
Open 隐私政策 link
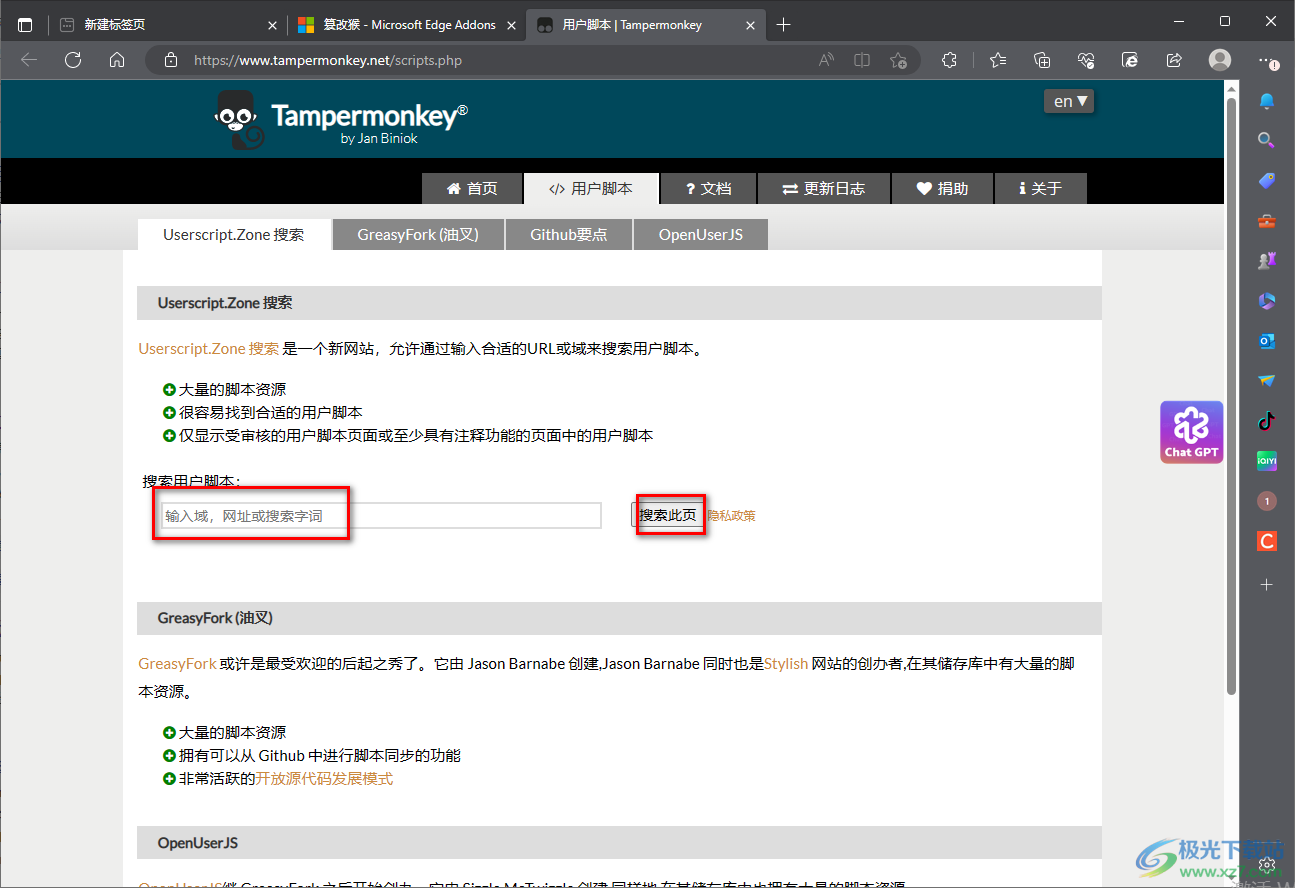pos(732,516)
